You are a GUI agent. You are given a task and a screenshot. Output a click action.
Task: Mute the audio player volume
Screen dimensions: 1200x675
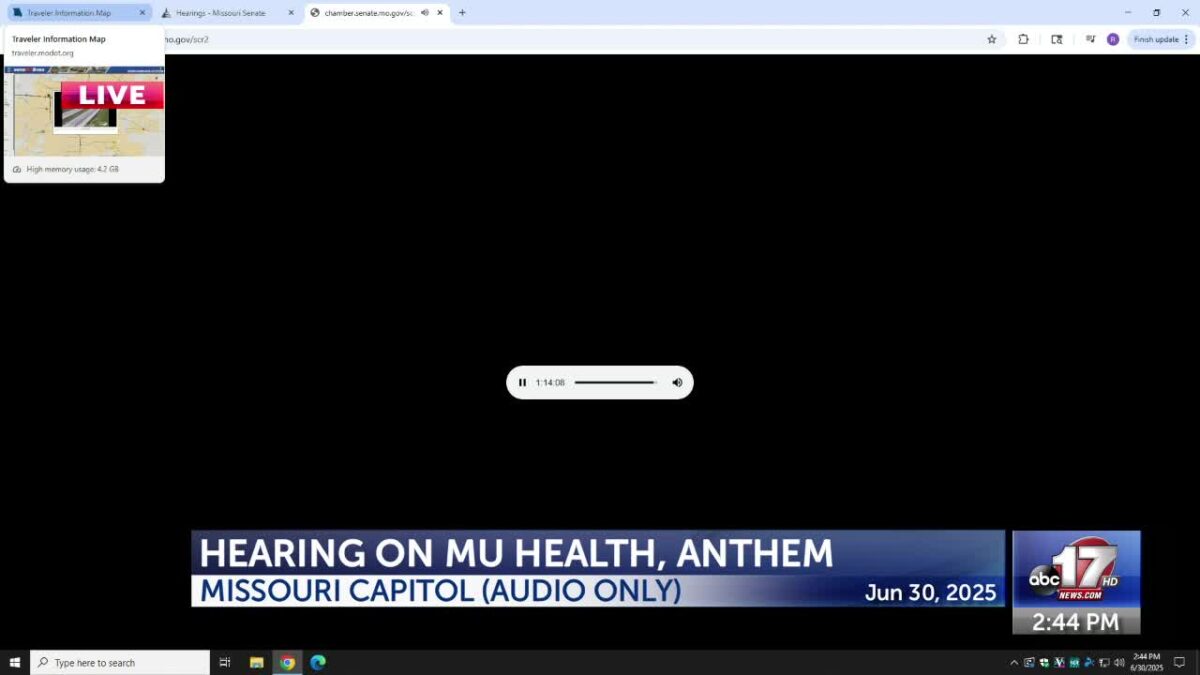click(x=677, y=382)
